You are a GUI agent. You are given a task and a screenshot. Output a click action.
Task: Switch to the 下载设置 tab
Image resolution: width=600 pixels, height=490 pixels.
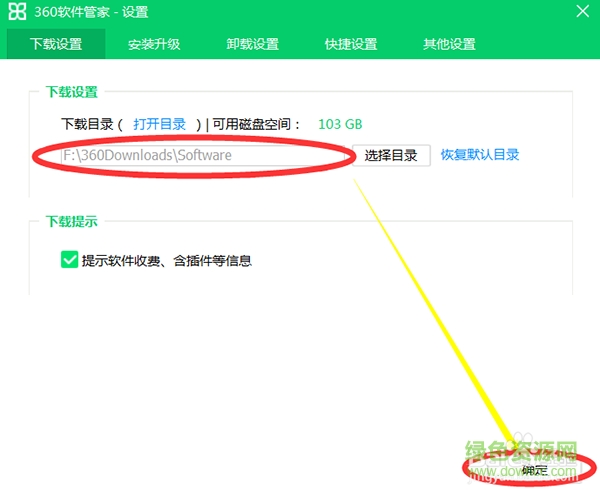click(56, 44)
